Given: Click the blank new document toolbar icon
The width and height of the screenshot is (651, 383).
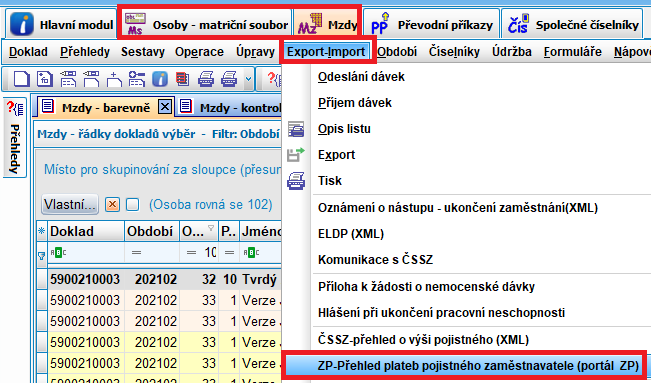Looking at the screenshot, I should pyautogui.click(x=22, y=79).
